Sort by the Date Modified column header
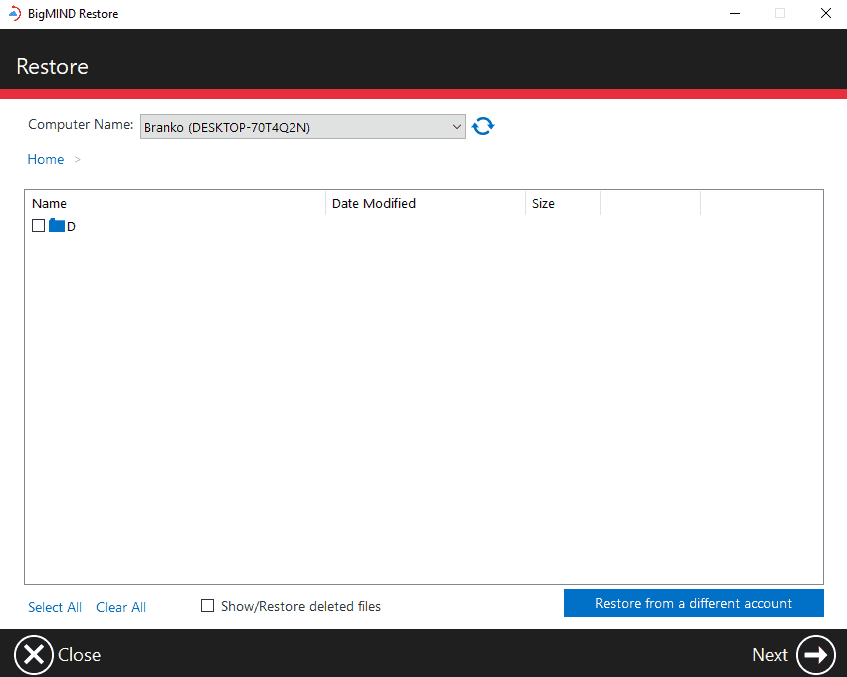The height and width of the screenshot is (677, 847). 426,203
